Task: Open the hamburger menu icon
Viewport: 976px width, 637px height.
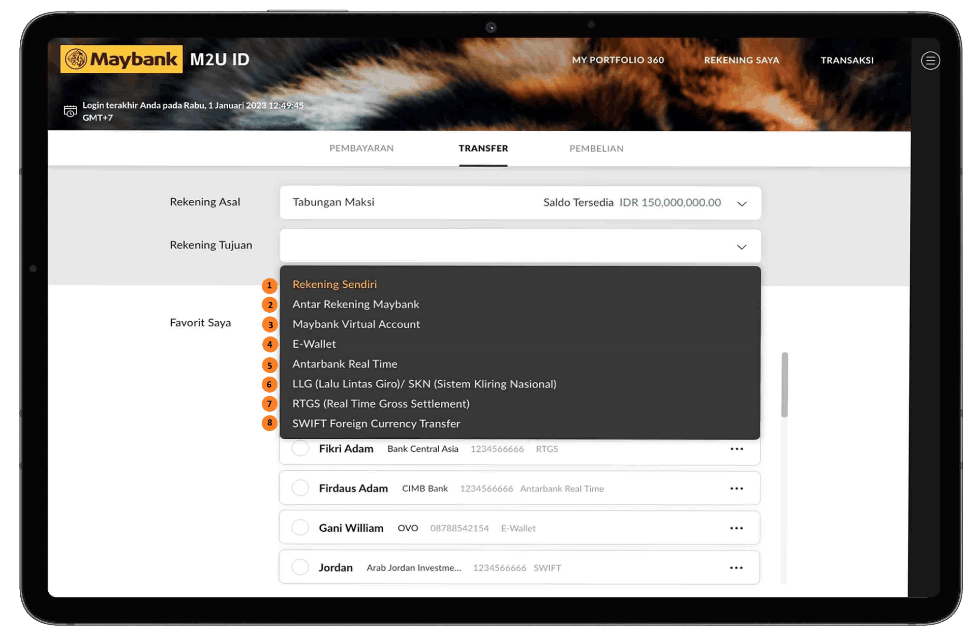Action: click(930, 60)
